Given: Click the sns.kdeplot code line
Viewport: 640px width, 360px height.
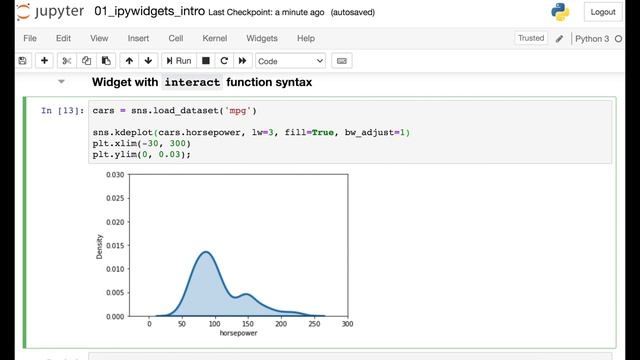Looking at the screenshot, I should [251, 132].
